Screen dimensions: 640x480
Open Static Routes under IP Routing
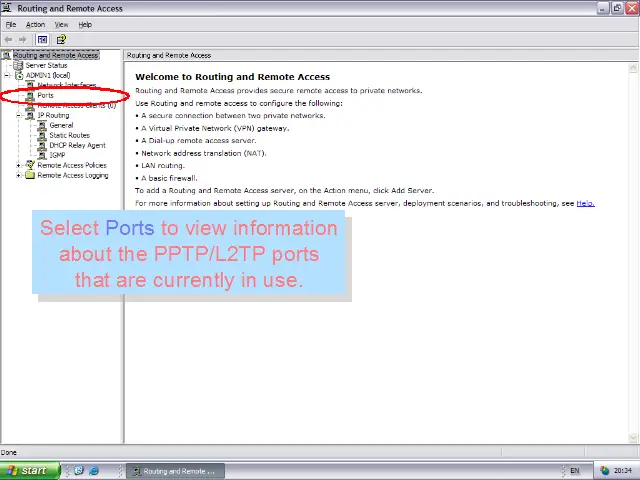69,135
